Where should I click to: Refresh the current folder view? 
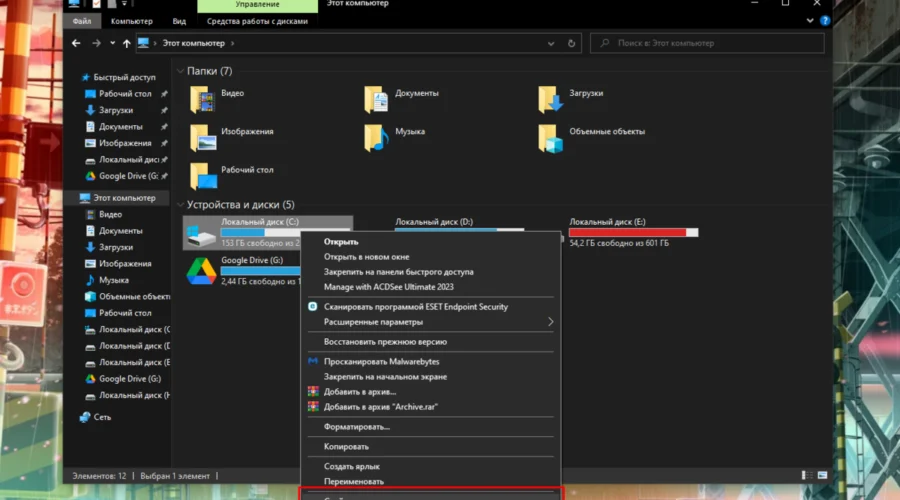click(571, 43)
